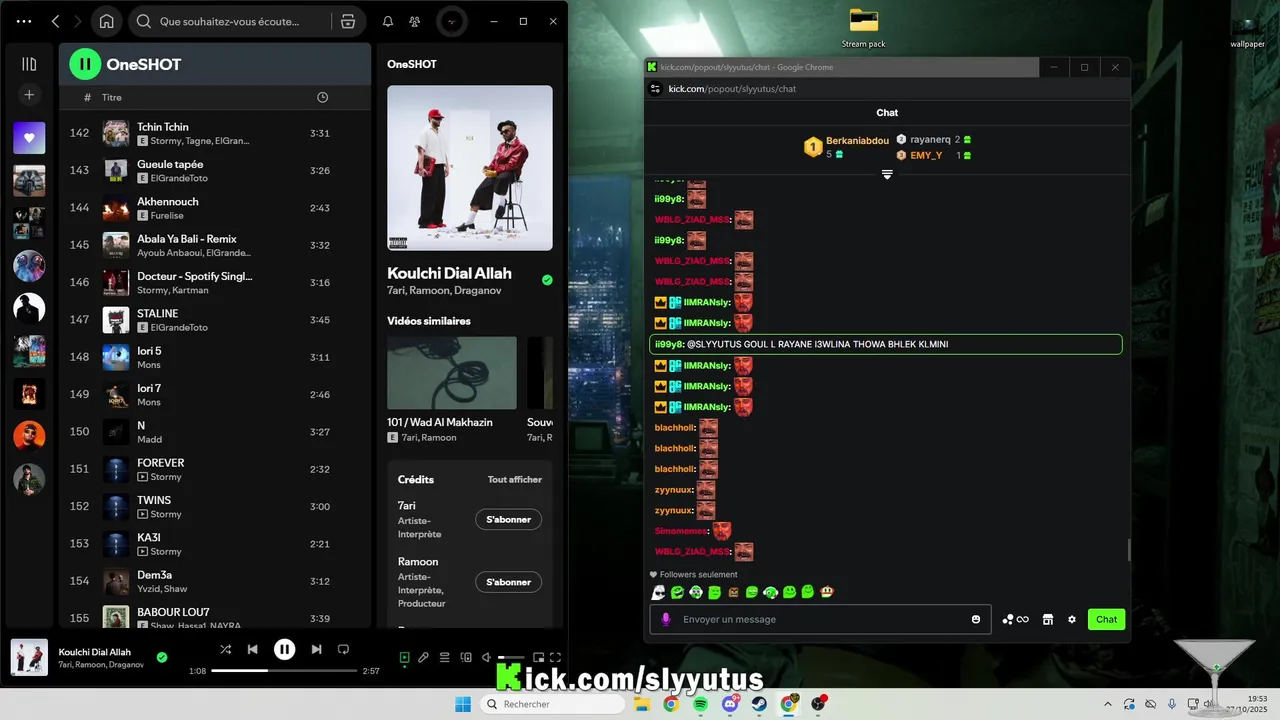1280x720 pixels.
Task: Adjust Spotify volume slider
Action: click(x=511, y=657)
